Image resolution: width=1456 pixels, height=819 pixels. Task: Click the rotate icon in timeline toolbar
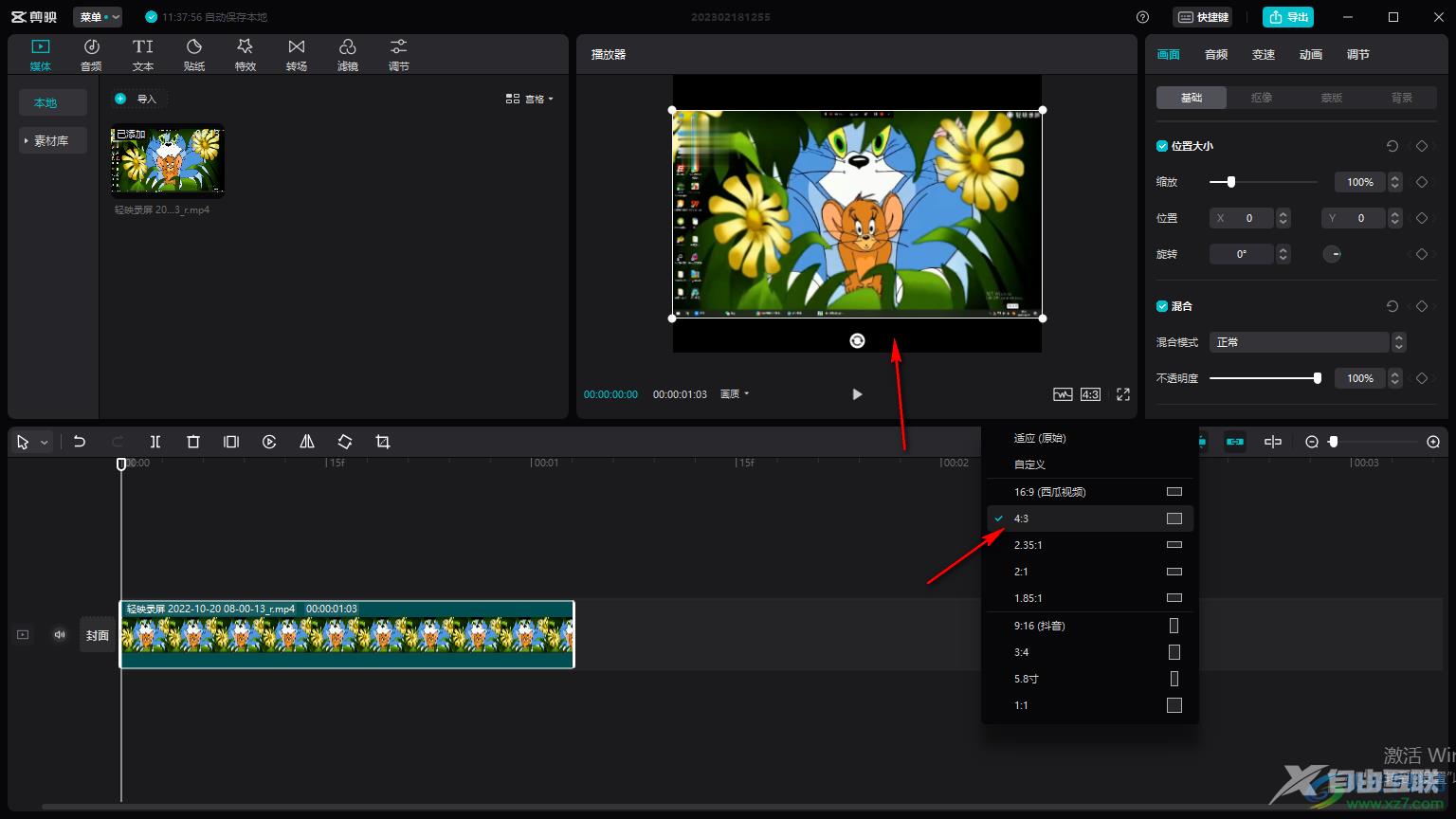pos(345,442)
